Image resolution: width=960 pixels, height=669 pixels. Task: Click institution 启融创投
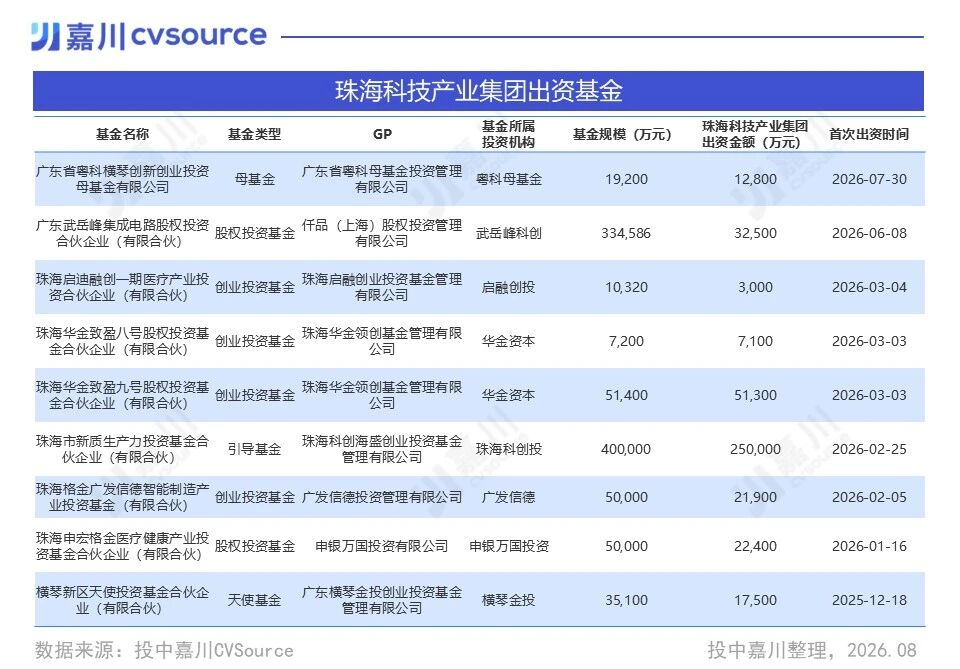coord(509,287)
